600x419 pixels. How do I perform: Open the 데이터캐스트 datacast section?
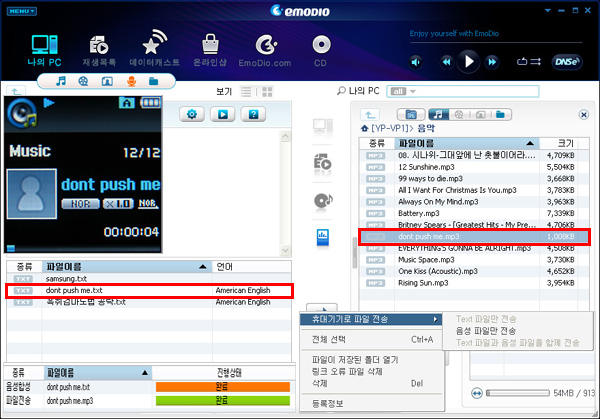155,49
